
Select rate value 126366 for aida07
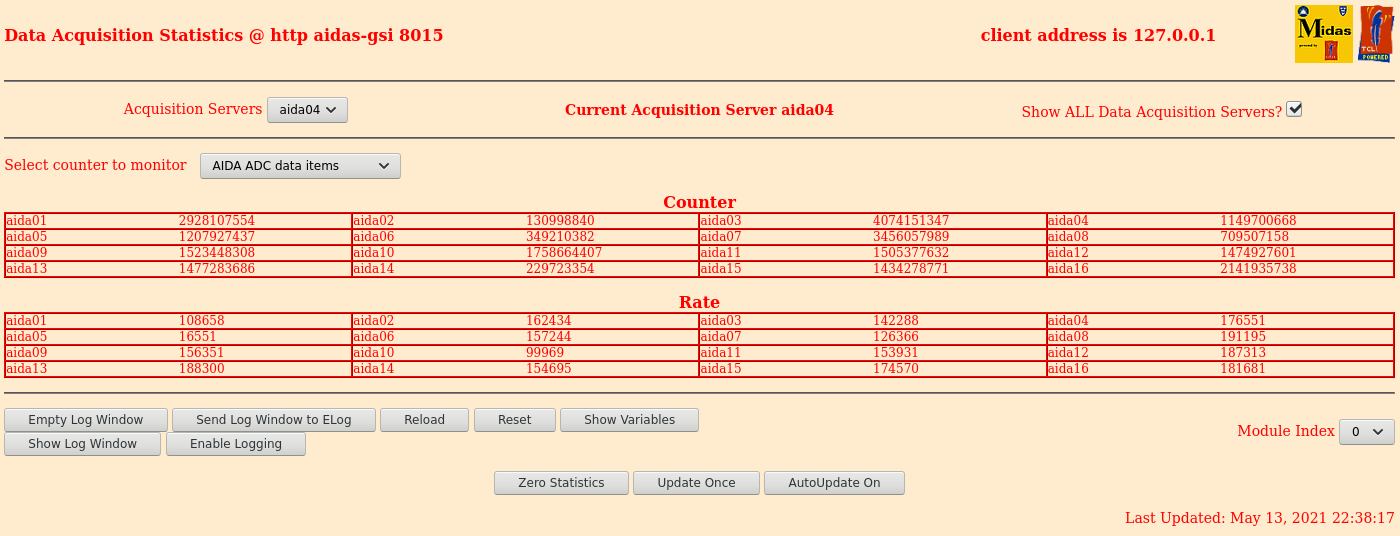click(x=896, y=337)
